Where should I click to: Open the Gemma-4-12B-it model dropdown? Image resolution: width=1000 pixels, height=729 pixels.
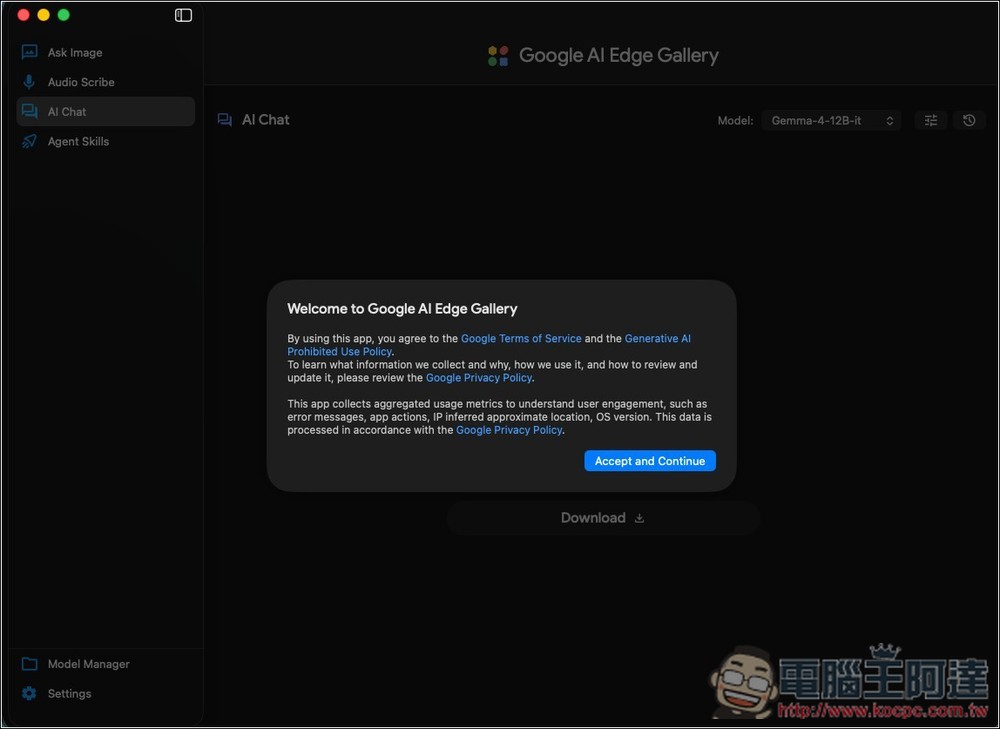pyautogui.click(x=831, y=120)
